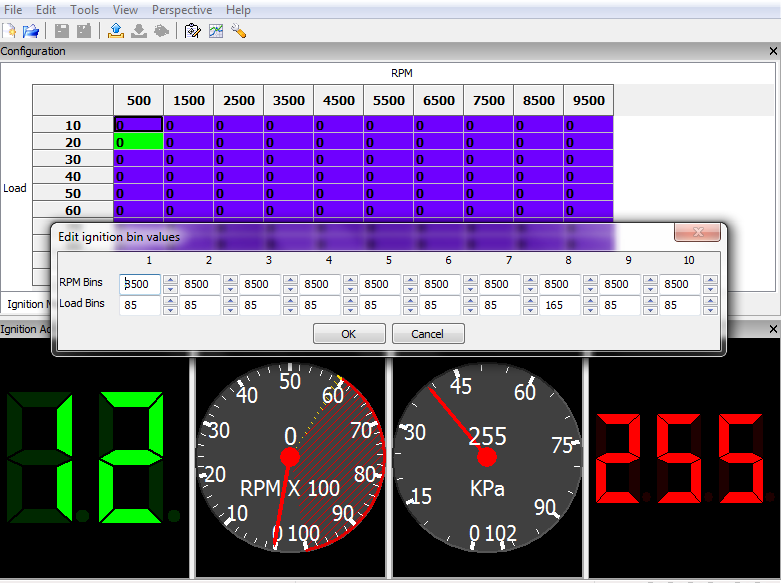Decrease Load bin 1 with down arrow

click(170, 310)
